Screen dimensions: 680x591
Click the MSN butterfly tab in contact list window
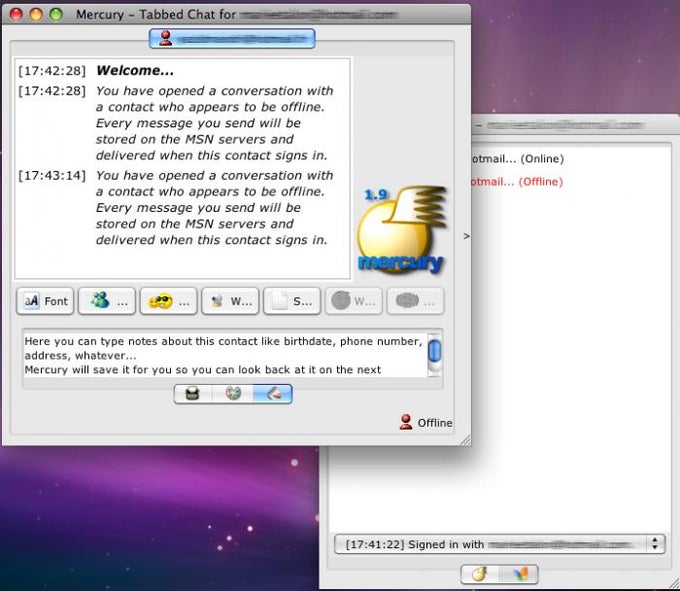coord(519,574)
